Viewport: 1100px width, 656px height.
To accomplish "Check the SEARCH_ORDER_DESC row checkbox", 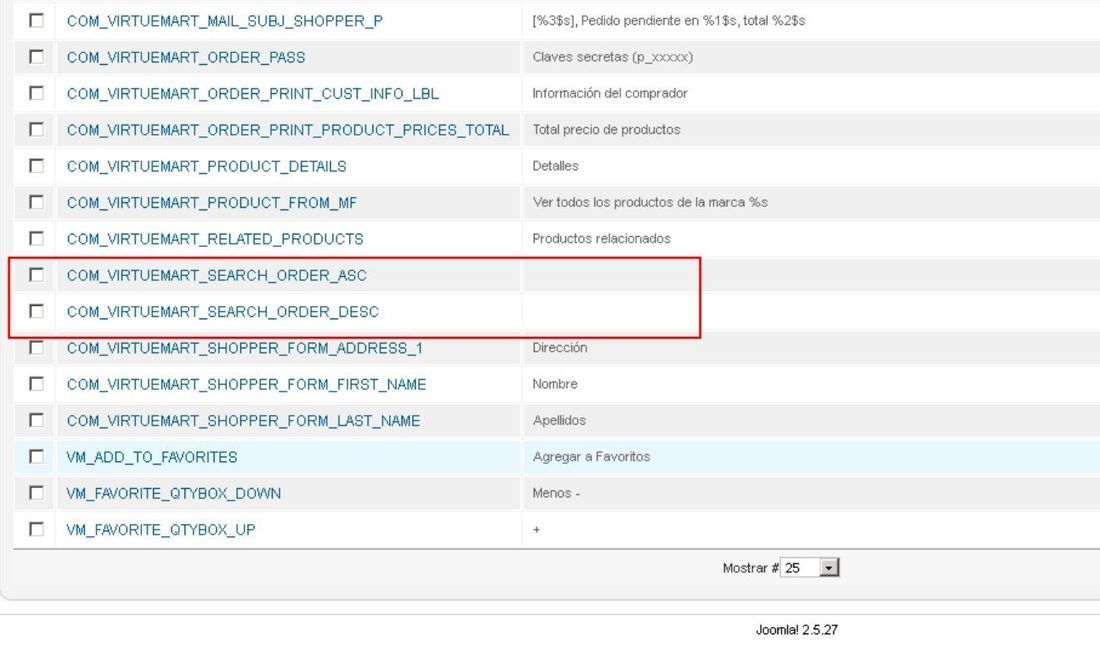I will click(36, 311).
